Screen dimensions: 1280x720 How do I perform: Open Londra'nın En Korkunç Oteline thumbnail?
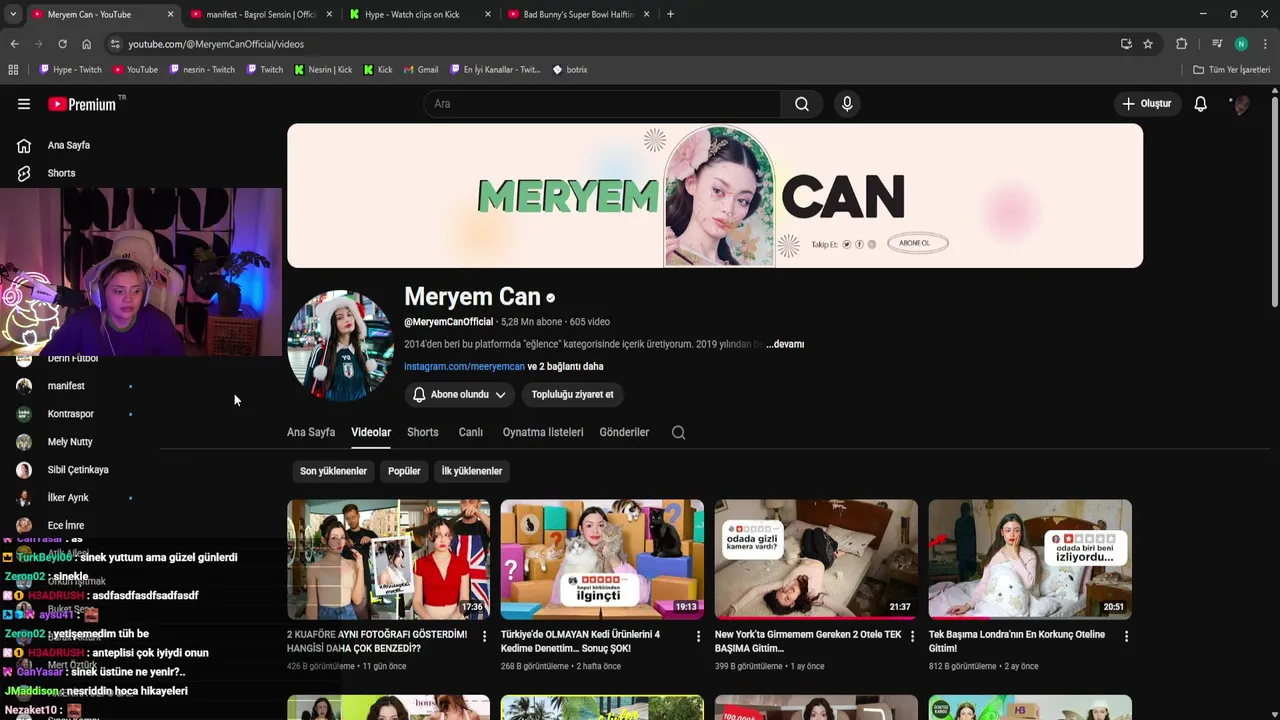(x=1030, y=559)
